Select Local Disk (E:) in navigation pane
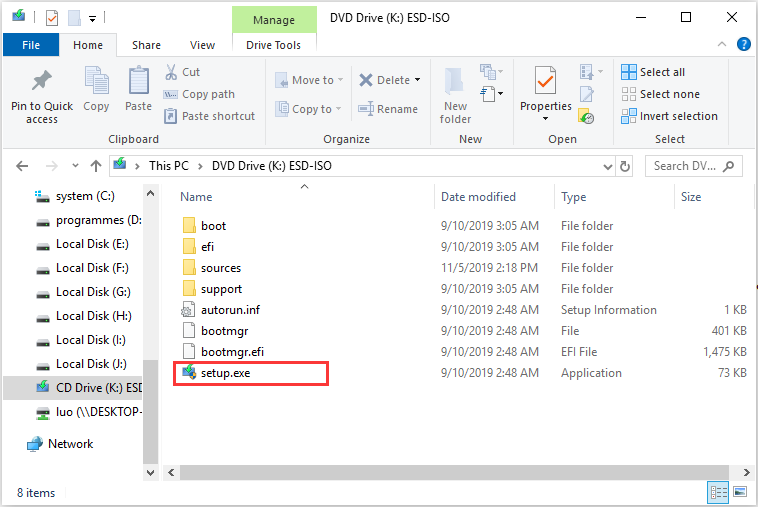 [92, 244]
